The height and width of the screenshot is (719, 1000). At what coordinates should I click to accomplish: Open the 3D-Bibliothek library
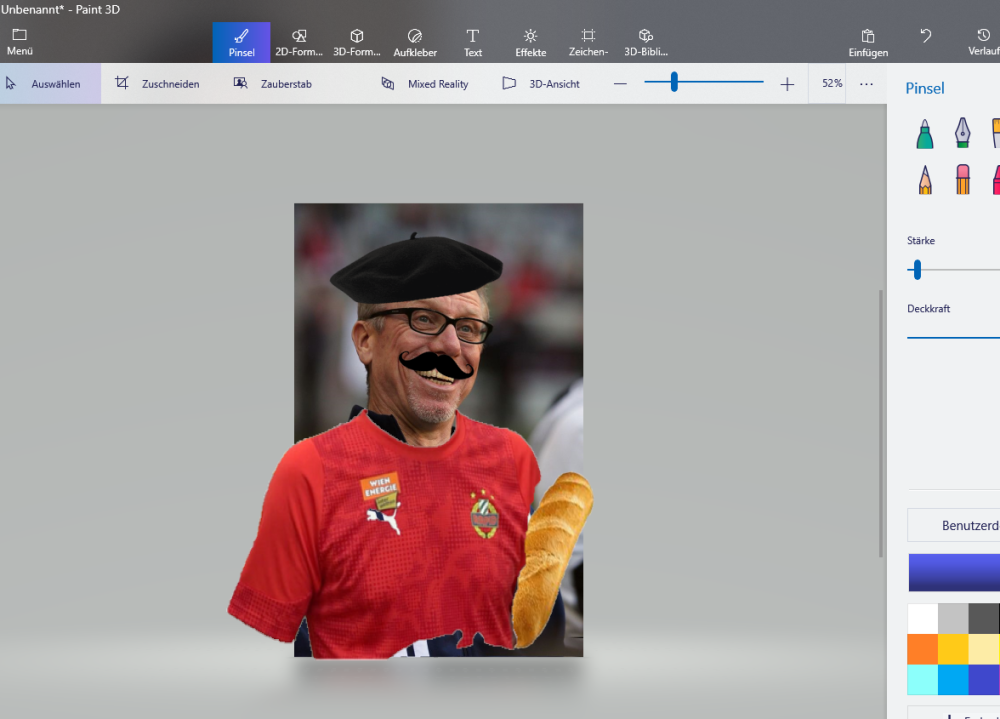(x=646, y=42)
